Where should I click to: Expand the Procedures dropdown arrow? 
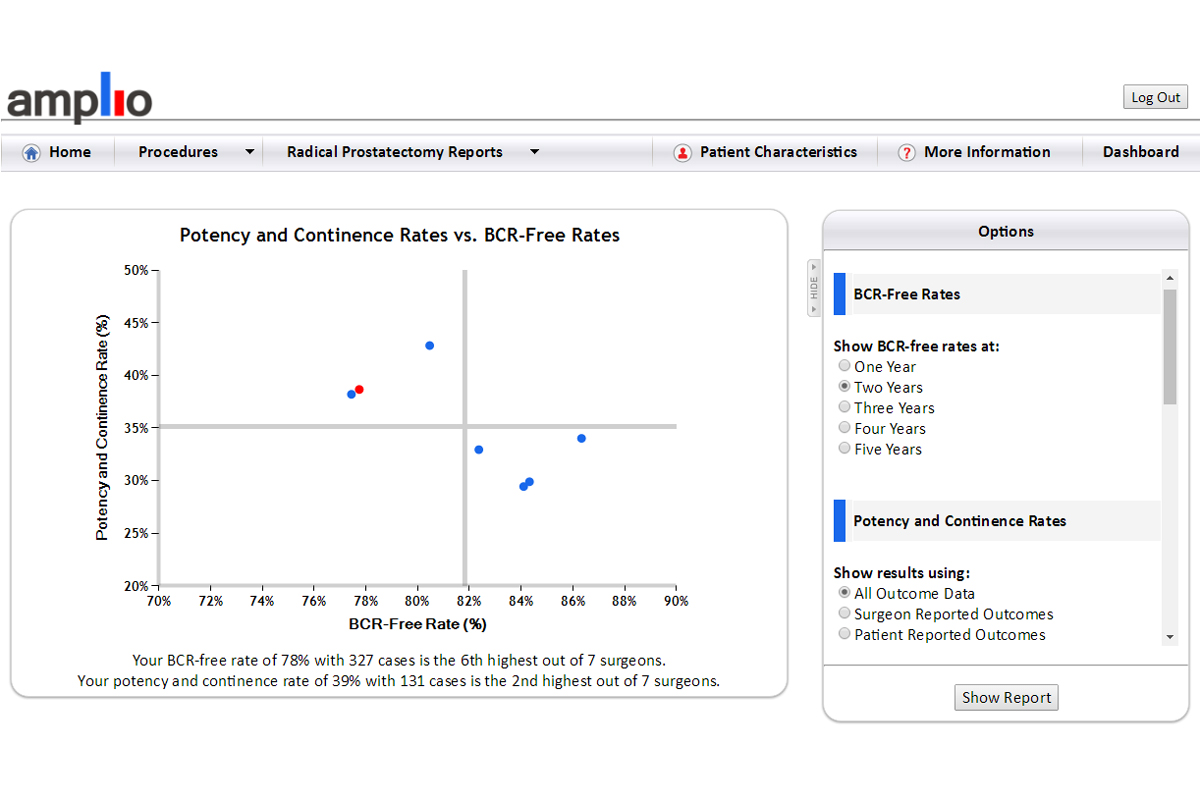tap(249, 153)
